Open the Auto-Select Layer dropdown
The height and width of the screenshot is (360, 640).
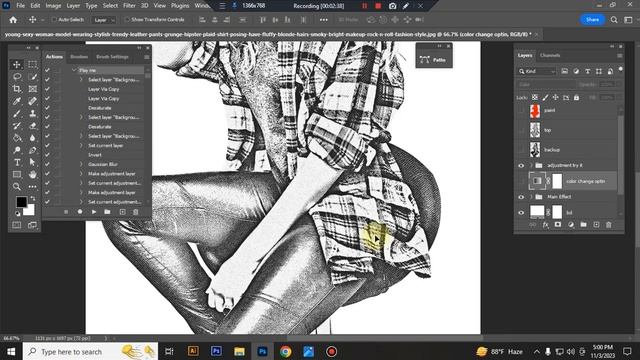click(104, 20)
